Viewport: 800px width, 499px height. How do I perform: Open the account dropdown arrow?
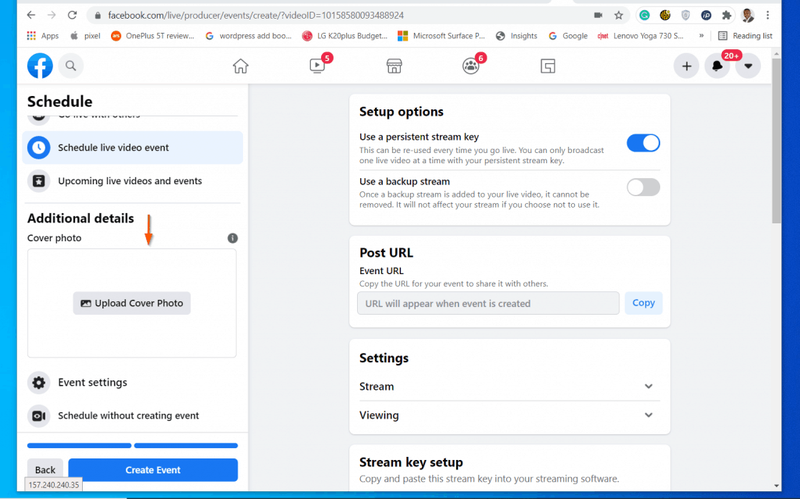tap(748, 66)
